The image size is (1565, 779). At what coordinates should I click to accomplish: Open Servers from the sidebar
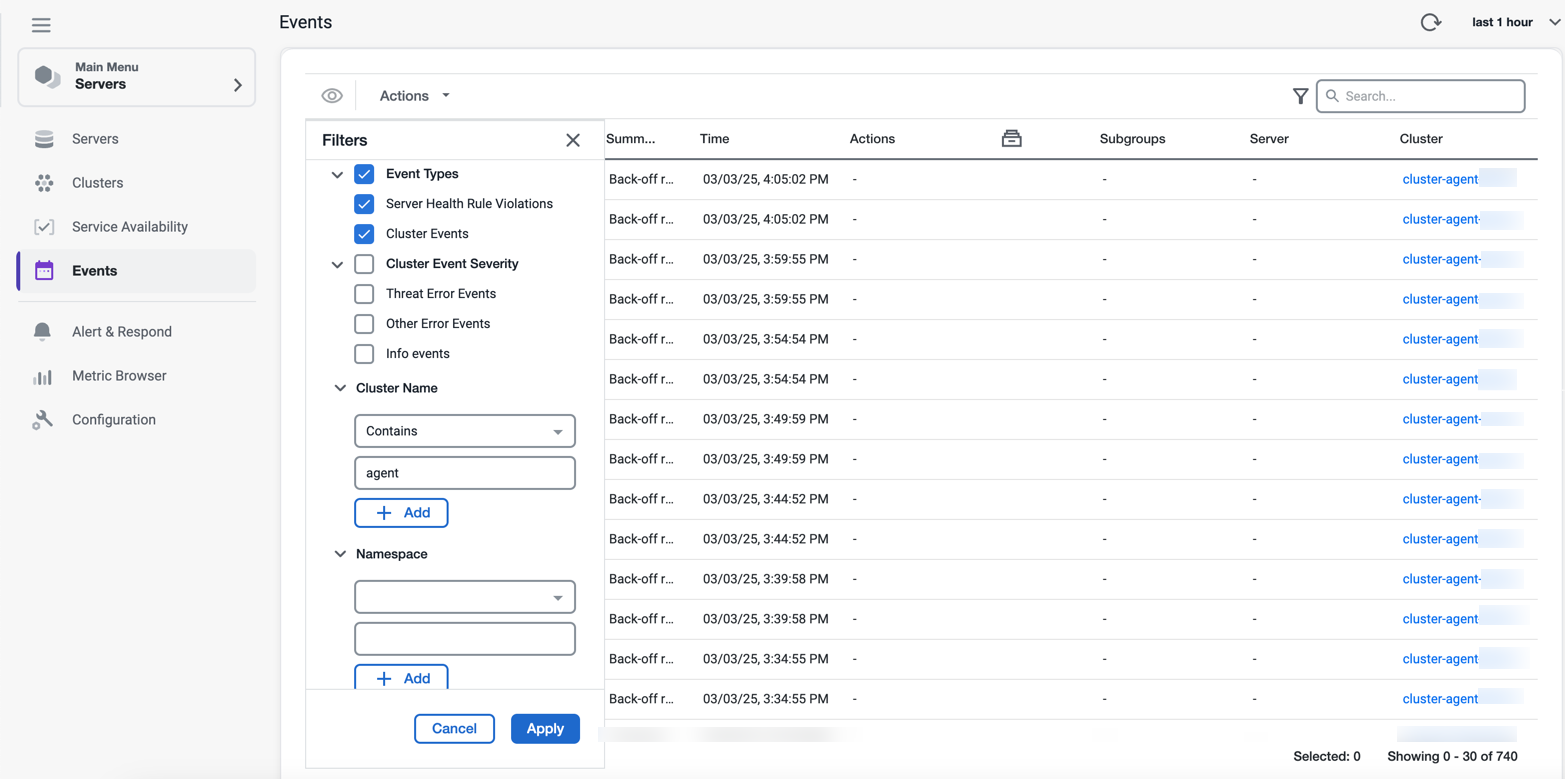pos(95,139)
